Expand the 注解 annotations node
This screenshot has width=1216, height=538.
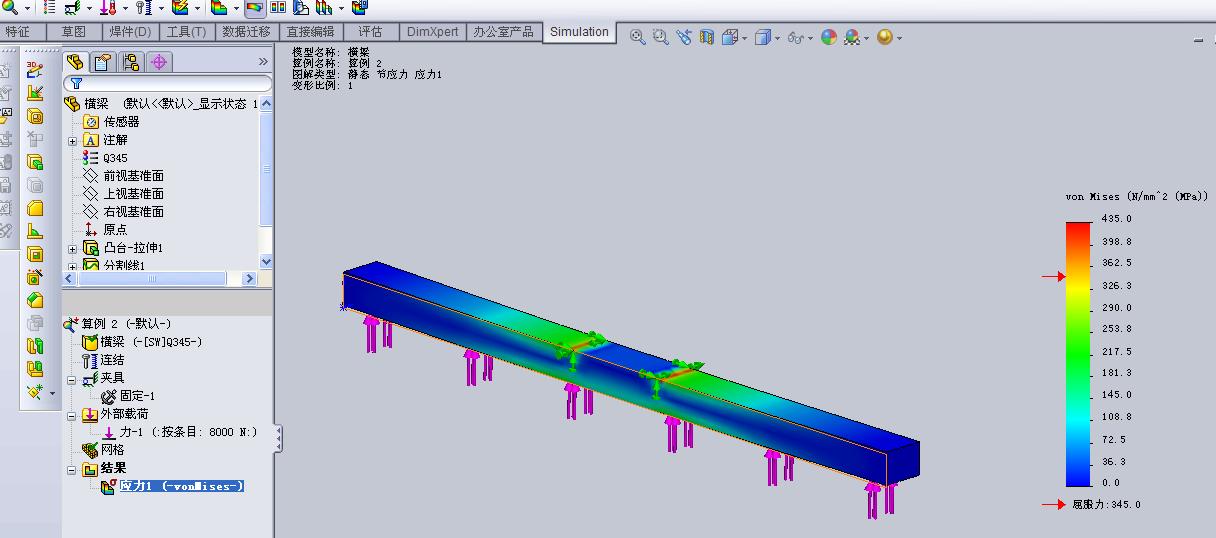tap(72, 141)
